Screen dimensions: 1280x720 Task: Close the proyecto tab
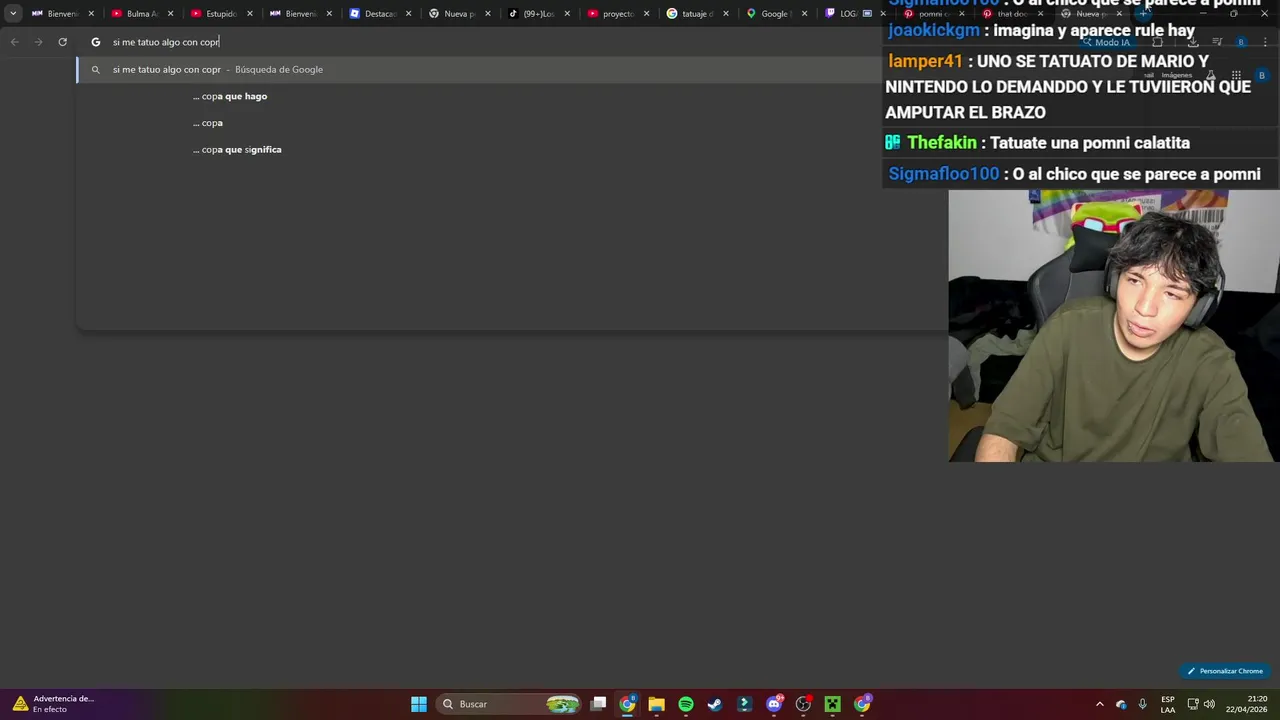pos(646,14)
